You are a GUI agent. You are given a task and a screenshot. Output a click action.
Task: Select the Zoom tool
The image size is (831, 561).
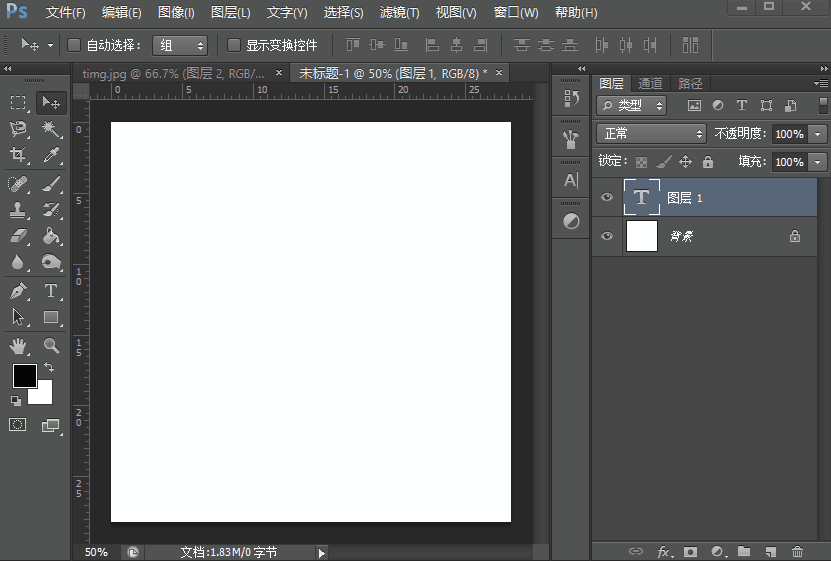[x=51, y=346]
